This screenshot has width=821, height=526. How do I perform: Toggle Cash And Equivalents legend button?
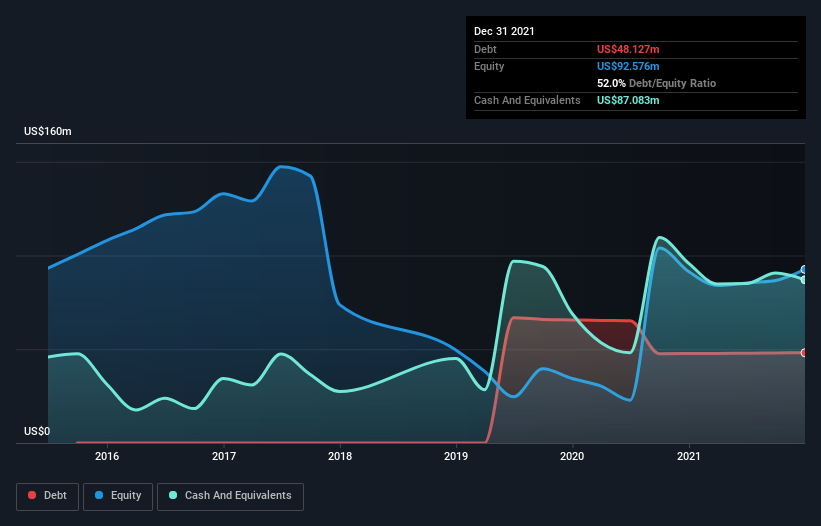coord(230,496)
